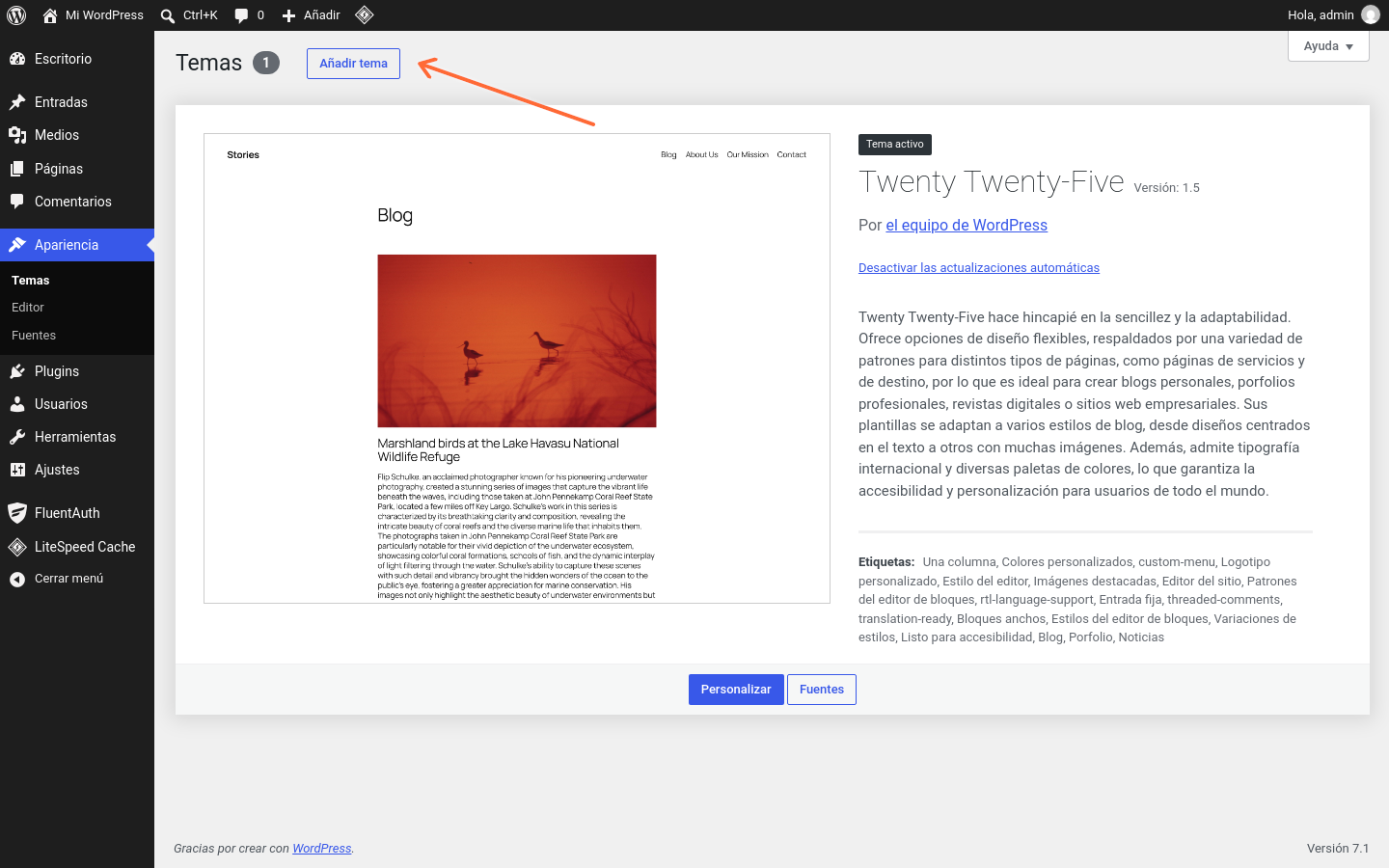
Task: Expand the Ayuda help dropdown
Action: [x=1328, y=46]
